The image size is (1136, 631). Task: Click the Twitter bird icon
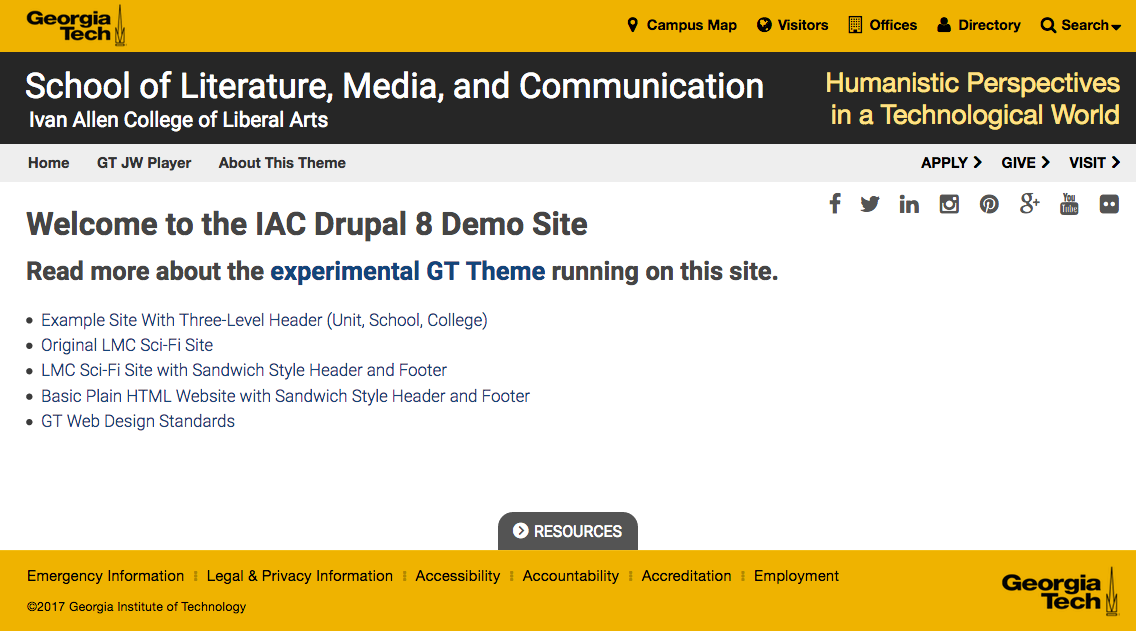870,204
